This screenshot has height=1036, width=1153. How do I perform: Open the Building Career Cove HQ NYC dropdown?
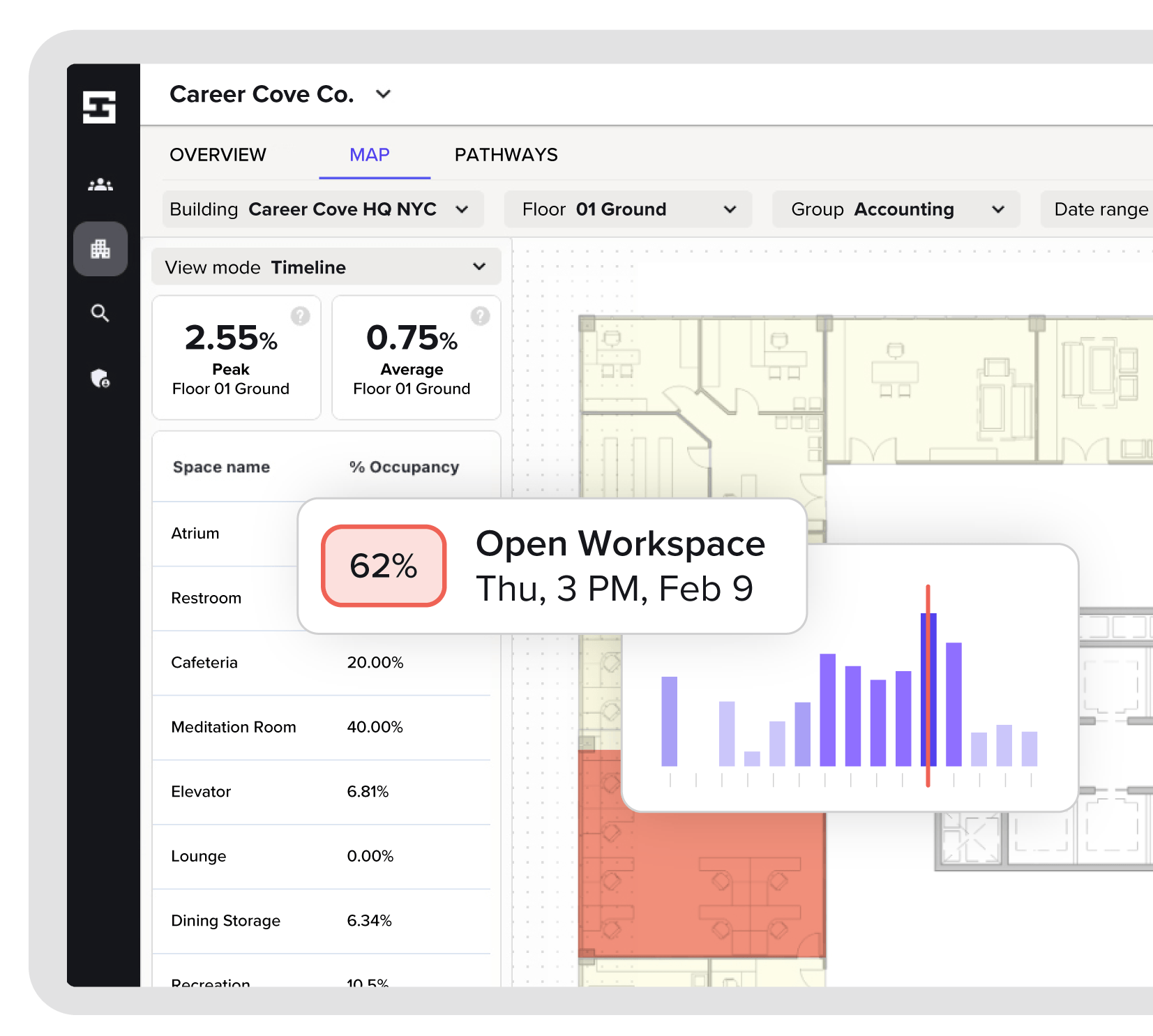[323, 209]
